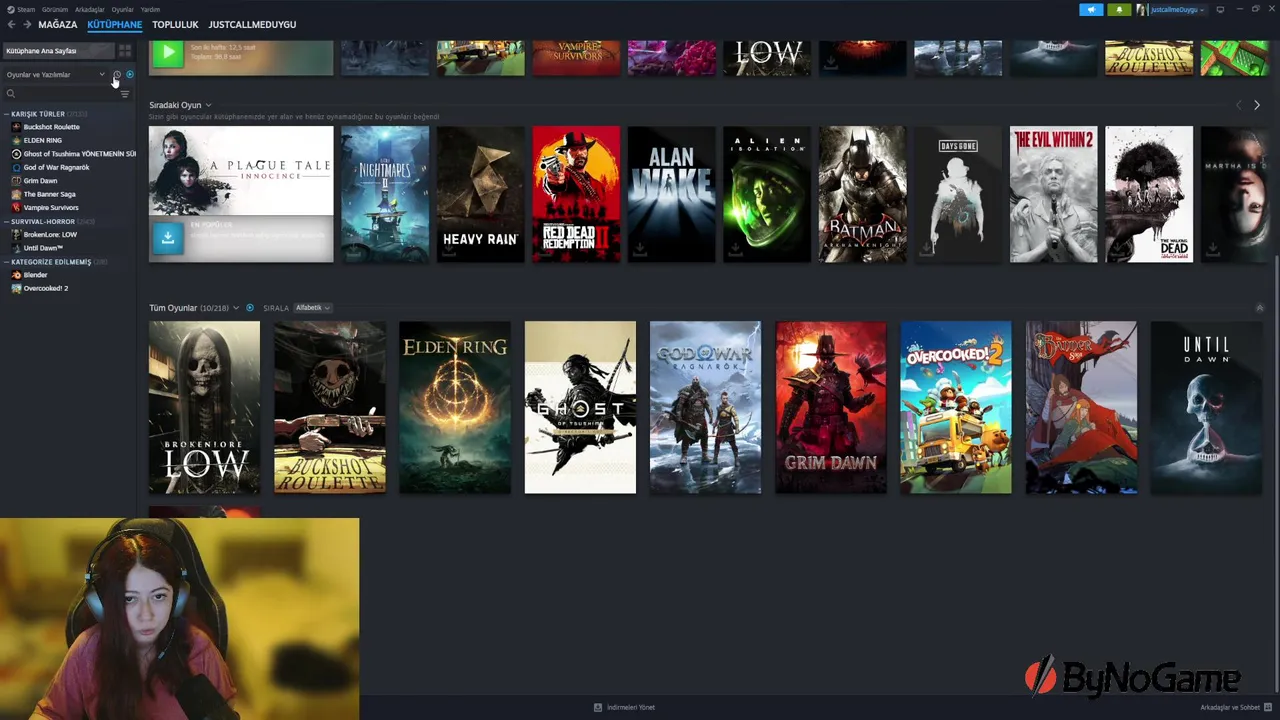Image resolution: width=1280 pixels, height=720 pixels.
Task: Click the Kütüphane Ana Sayfası button
Action: point(58,51)
